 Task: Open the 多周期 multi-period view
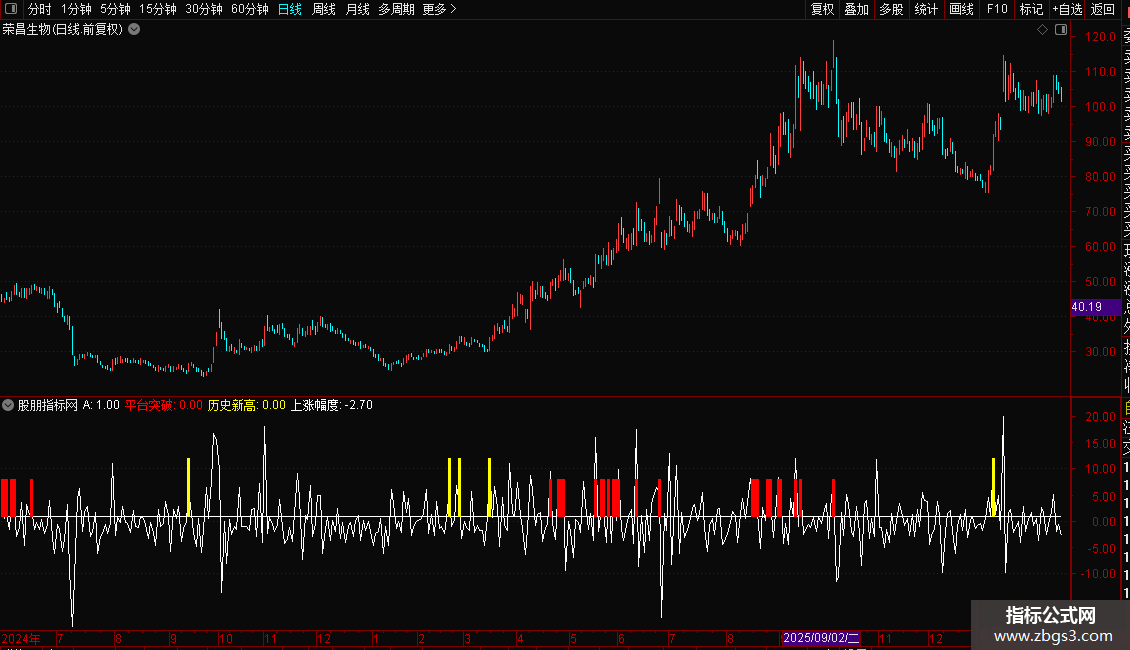[396, 9]
